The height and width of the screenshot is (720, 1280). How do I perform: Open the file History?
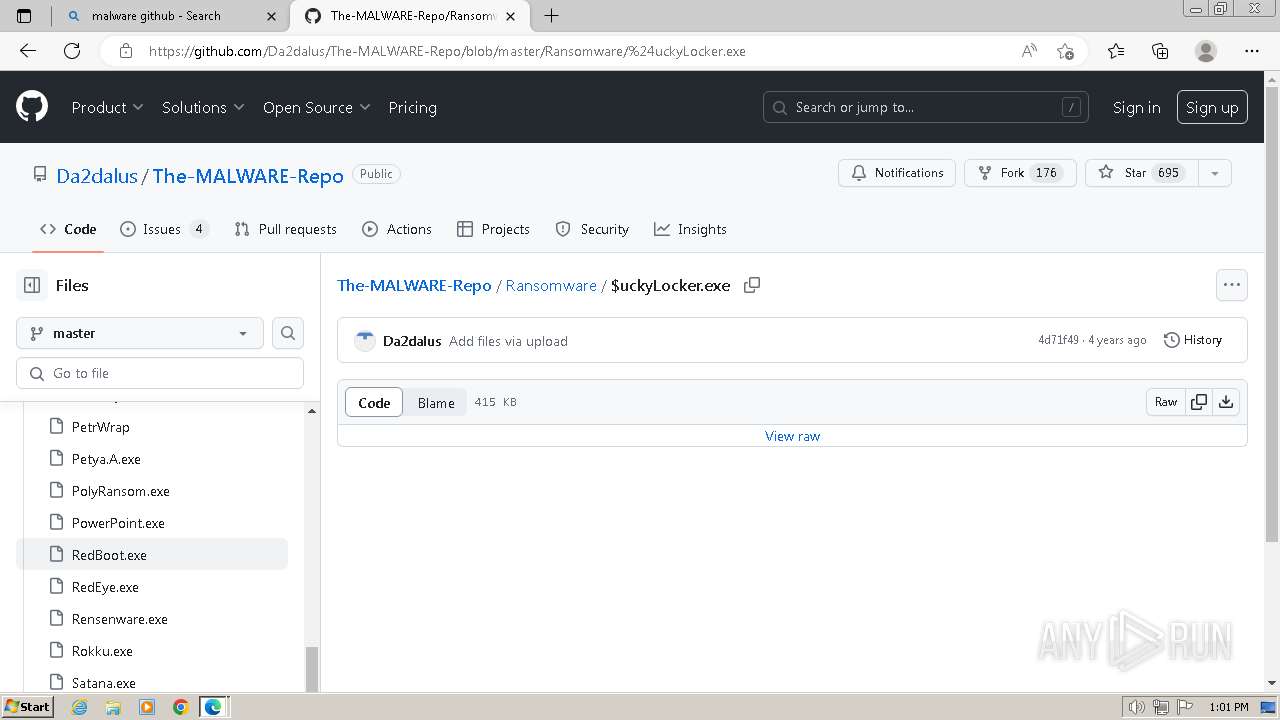pos(1193,340)
